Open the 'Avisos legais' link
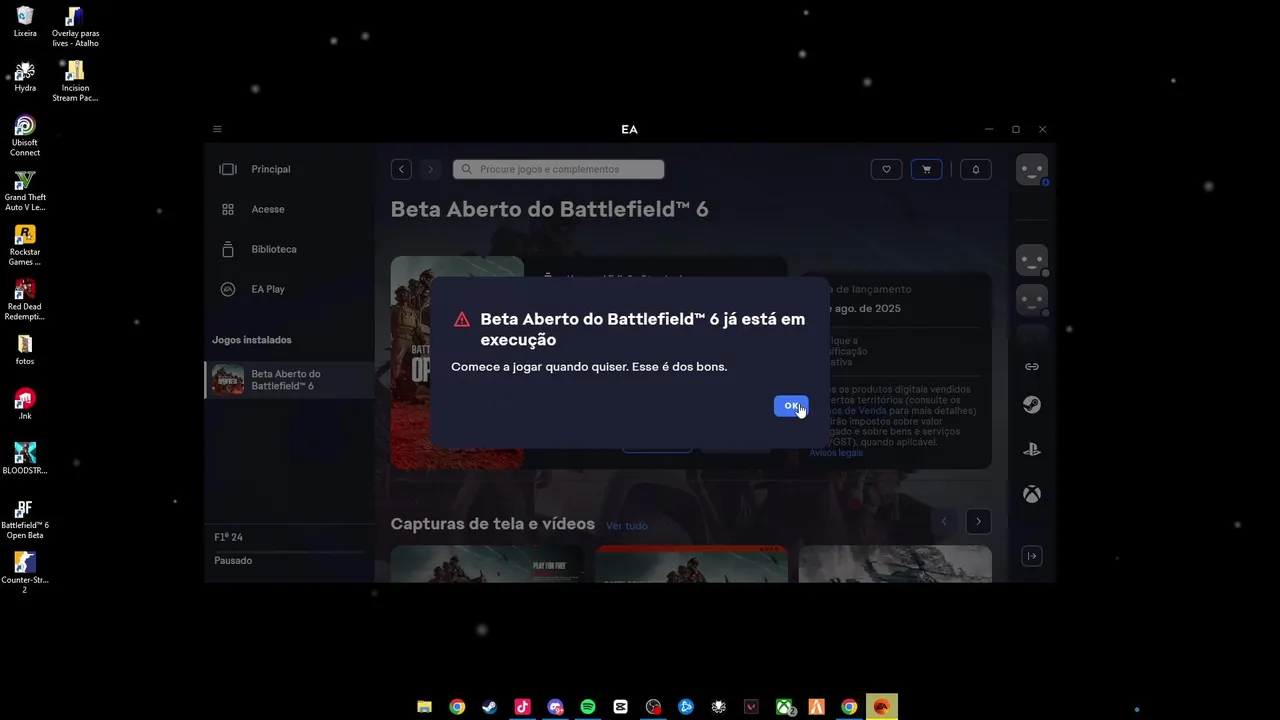 [x=836, y=453]
